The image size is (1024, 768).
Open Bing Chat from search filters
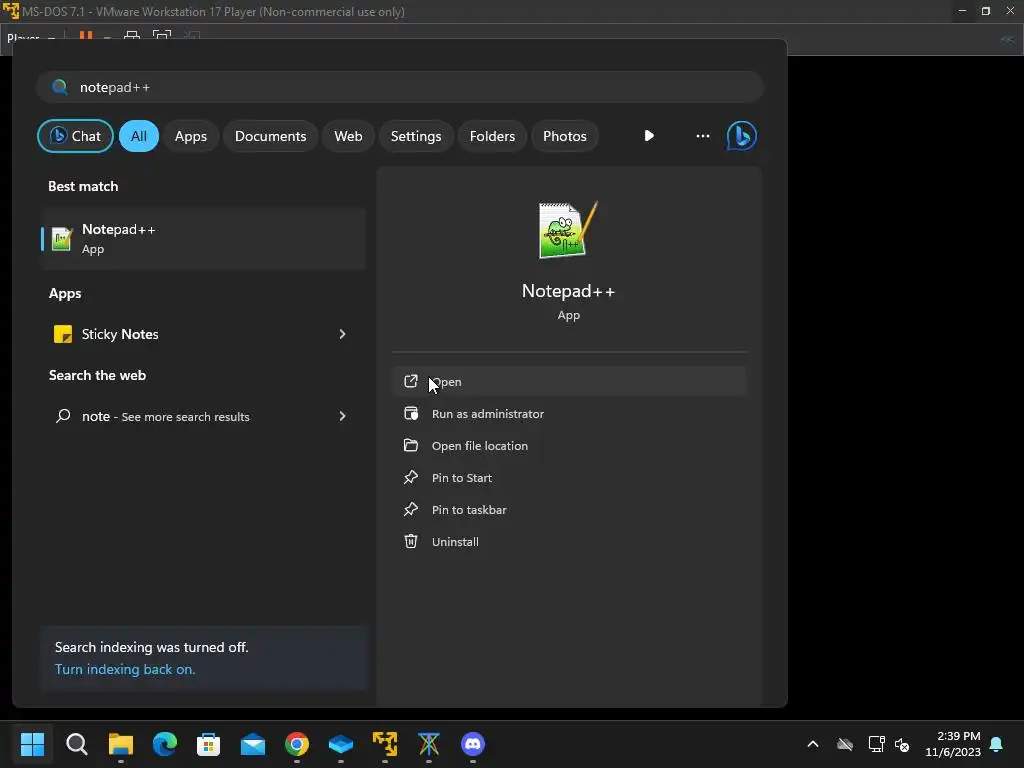coord(75,136)
